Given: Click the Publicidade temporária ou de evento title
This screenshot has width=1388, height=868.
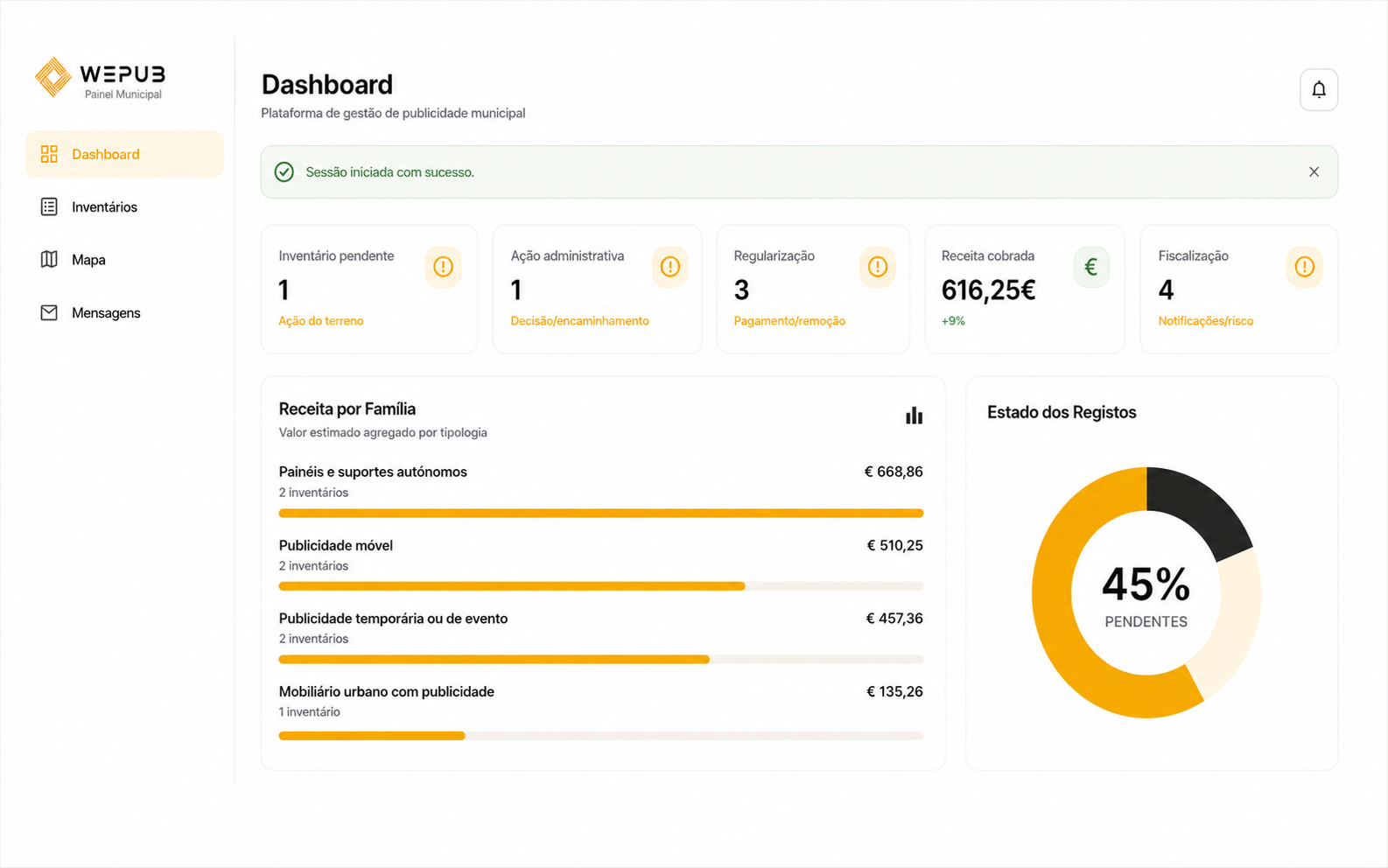Looking at the screenshot, I should [393, 618].
